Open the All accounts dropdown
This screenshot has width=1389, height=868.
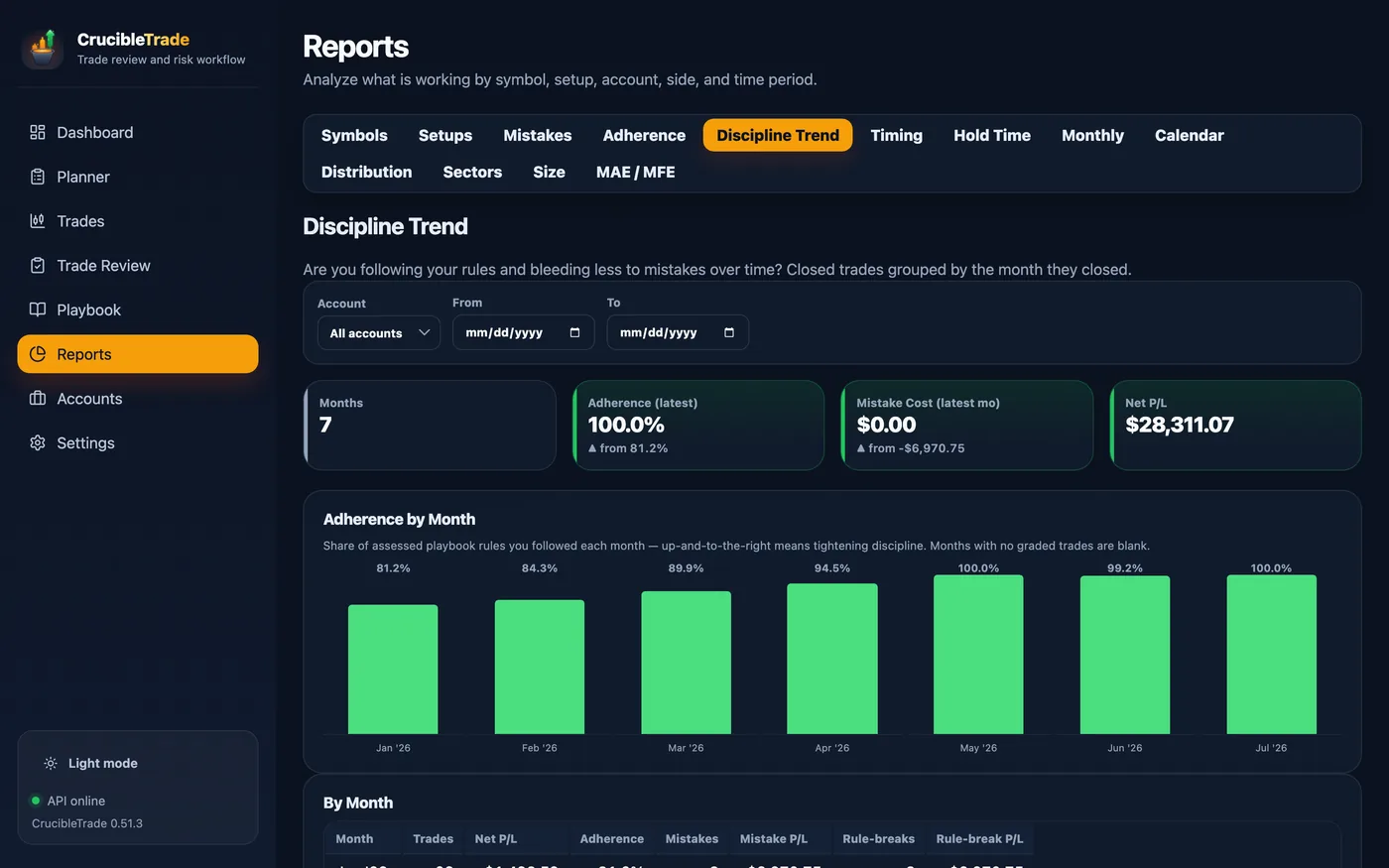[379, 333]
